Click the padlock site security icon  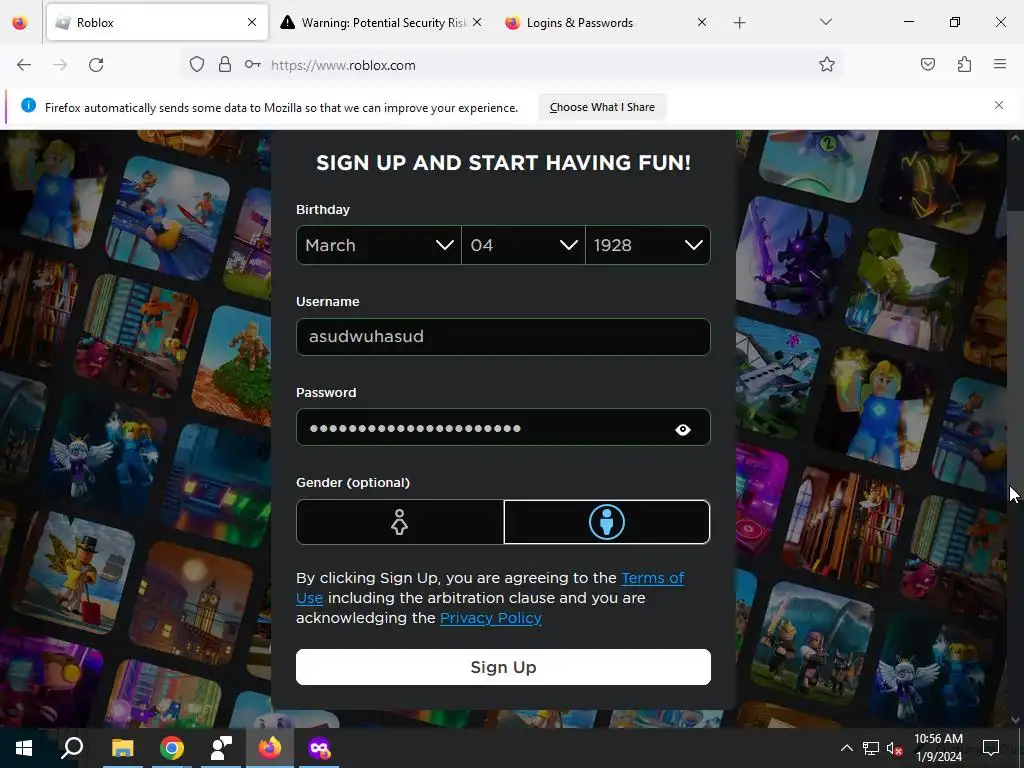225,65
